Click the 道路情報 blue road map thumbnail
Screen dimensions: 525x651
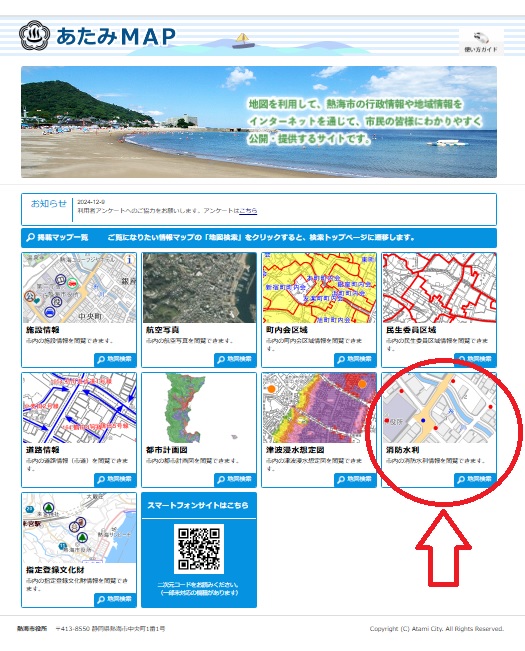(x=79, y=408)
